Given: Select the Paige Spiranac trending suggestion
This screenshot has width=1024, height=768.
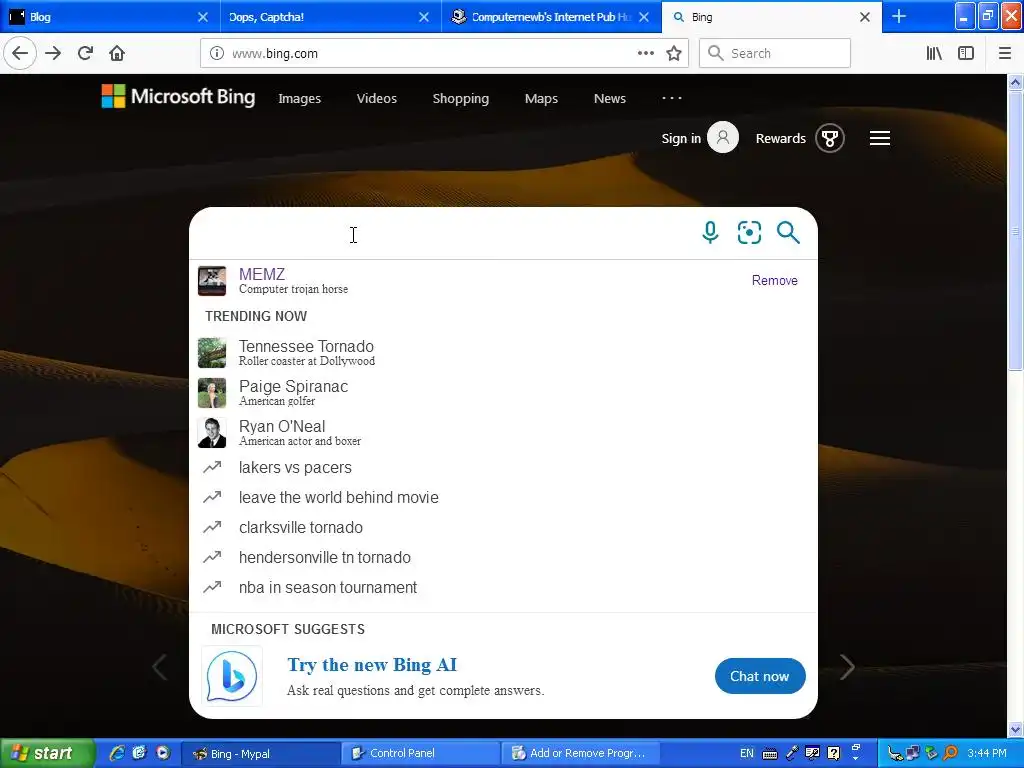Looking at the screenshot, I should coord(503,392).
